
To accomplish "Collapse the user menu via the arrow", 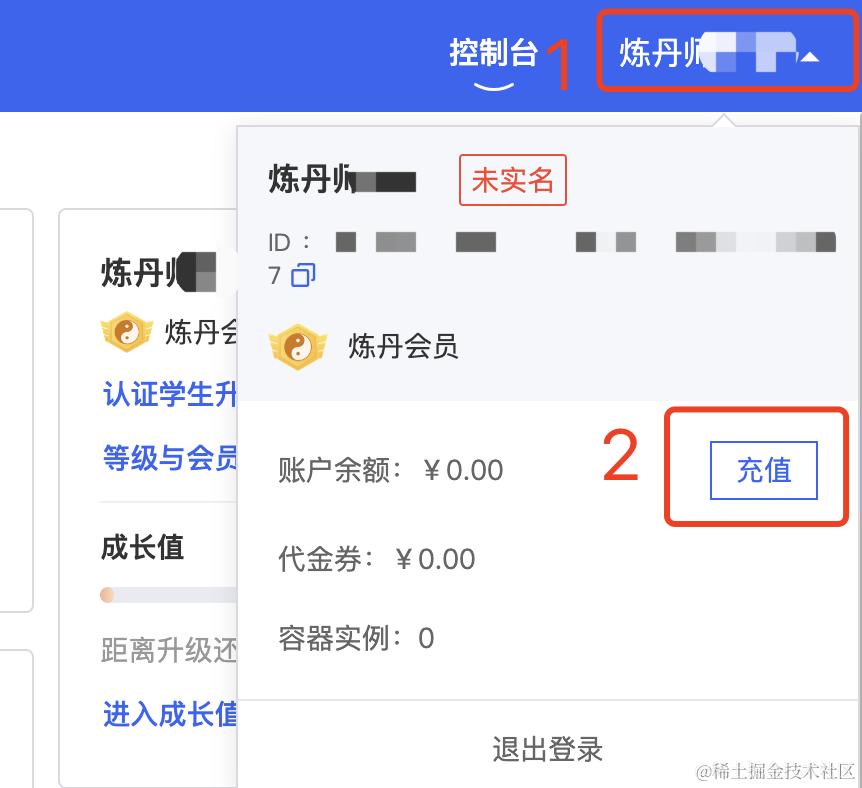I will pos(809,56).
